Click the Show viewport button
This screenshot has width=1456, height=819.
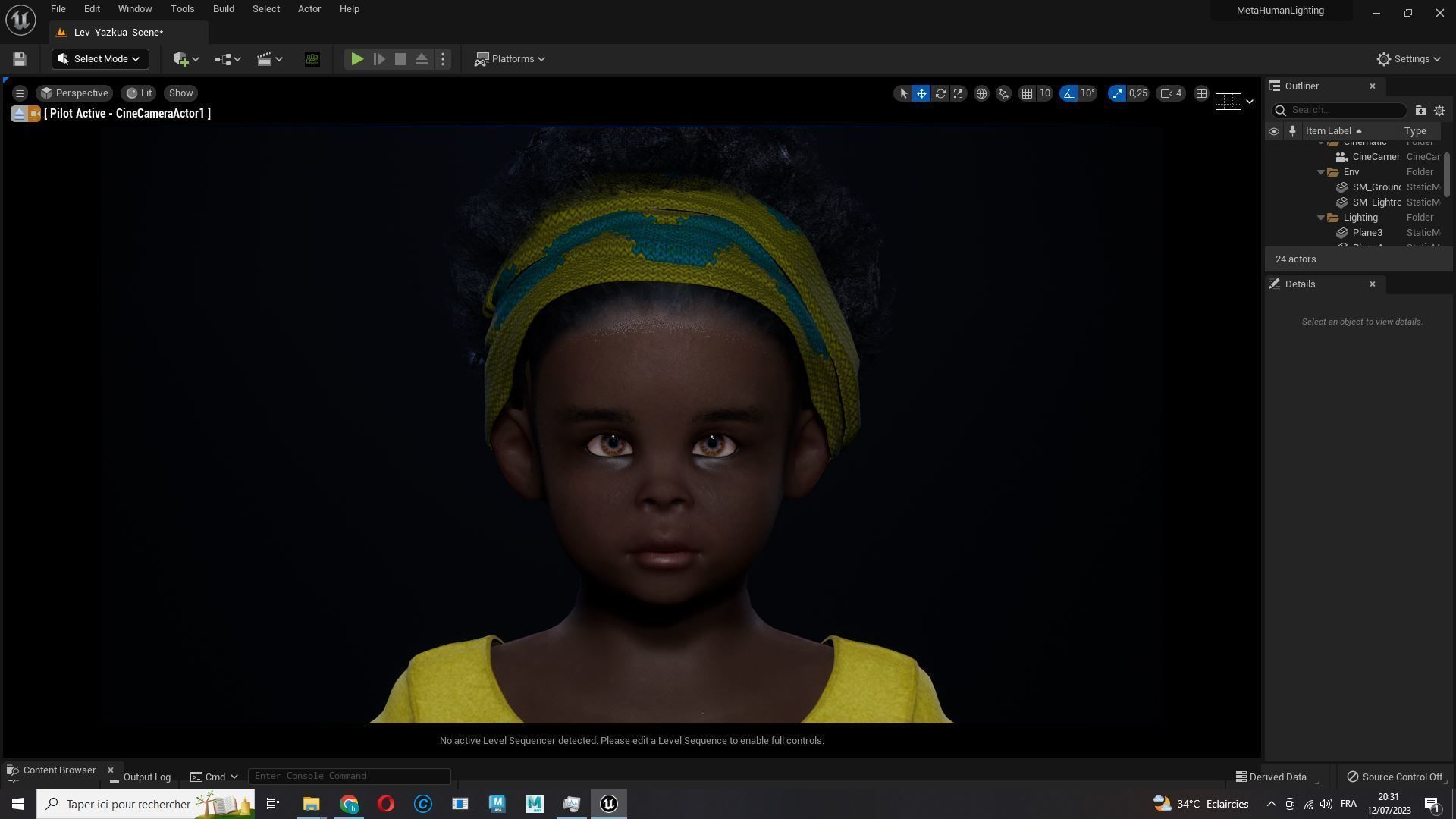click(x=180, y=93)
